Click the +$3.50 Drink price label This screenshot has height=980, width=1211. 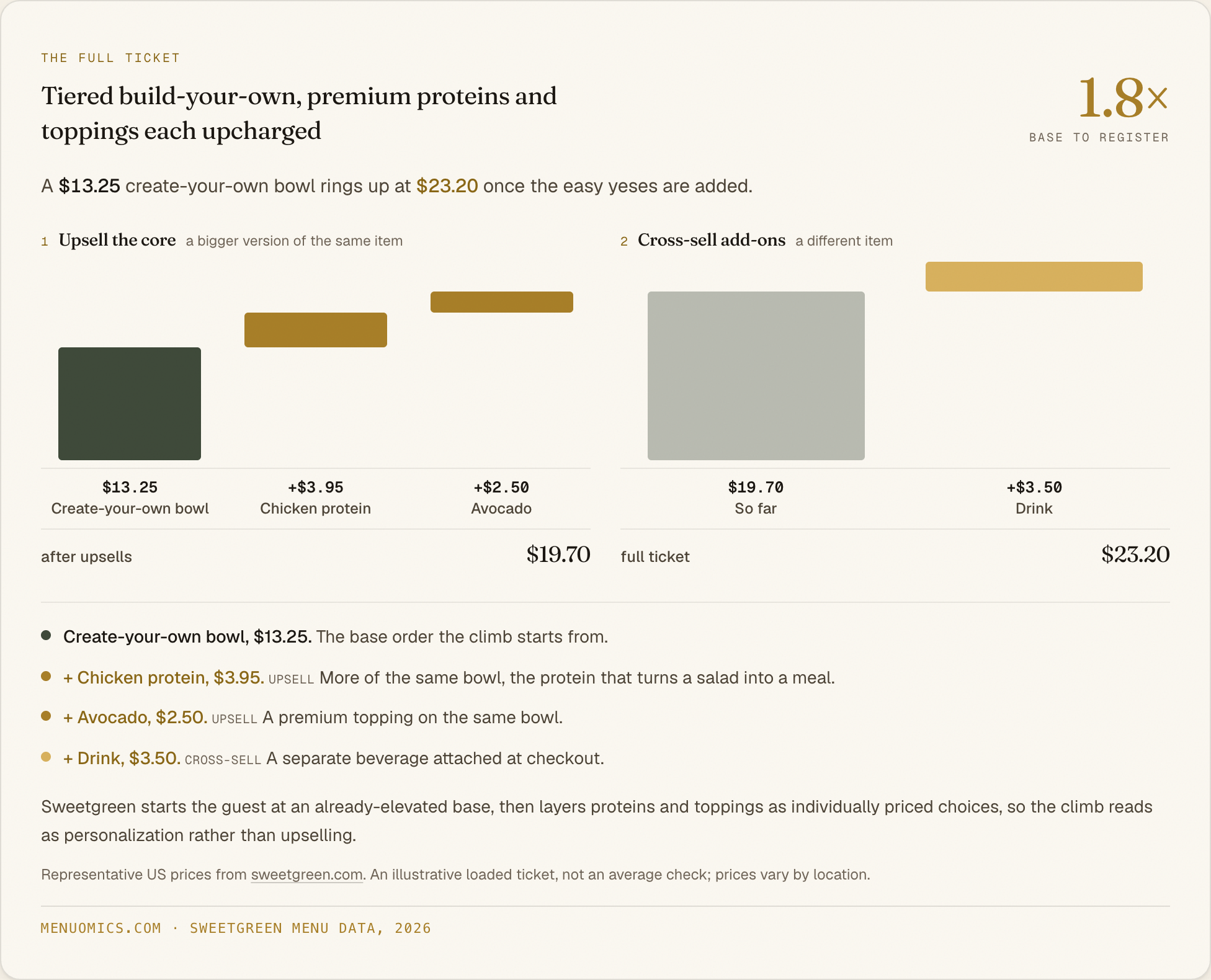click(x=1034, y=488)
